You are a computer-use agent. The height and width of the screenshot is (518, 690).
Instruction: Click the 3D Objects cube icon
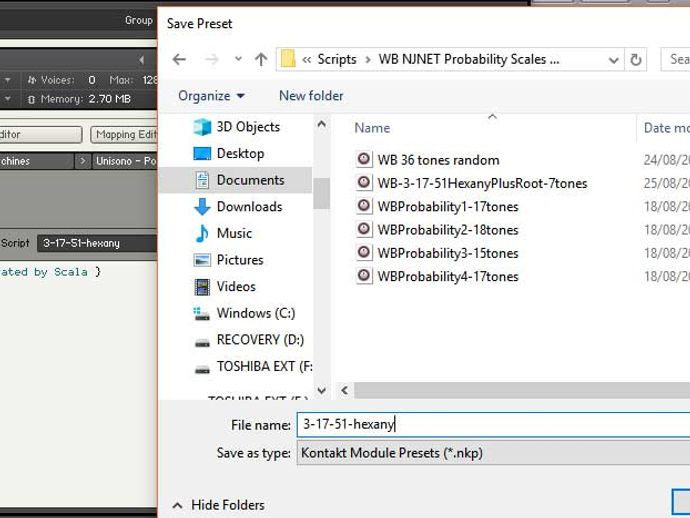point(202,127)
